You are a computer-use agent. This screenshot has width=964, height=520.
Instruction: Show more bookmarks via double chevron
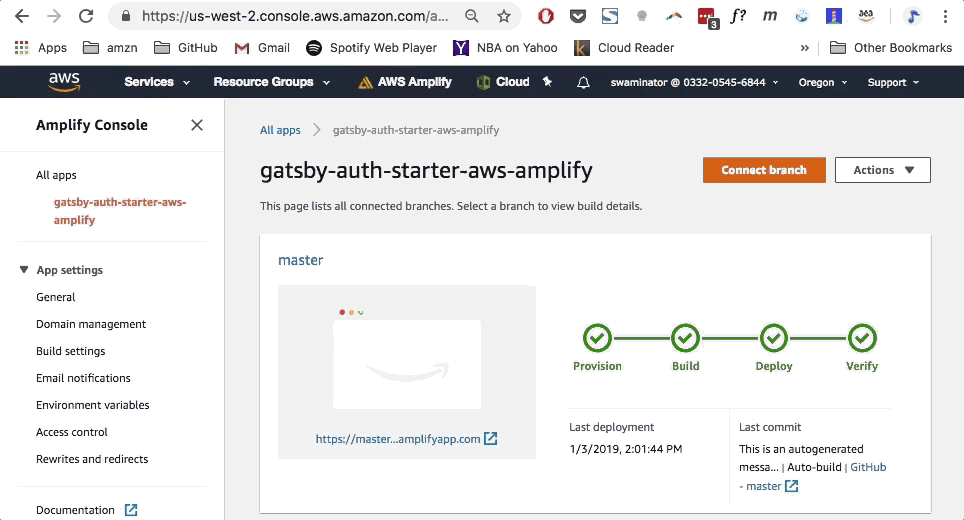coord(804,48)
